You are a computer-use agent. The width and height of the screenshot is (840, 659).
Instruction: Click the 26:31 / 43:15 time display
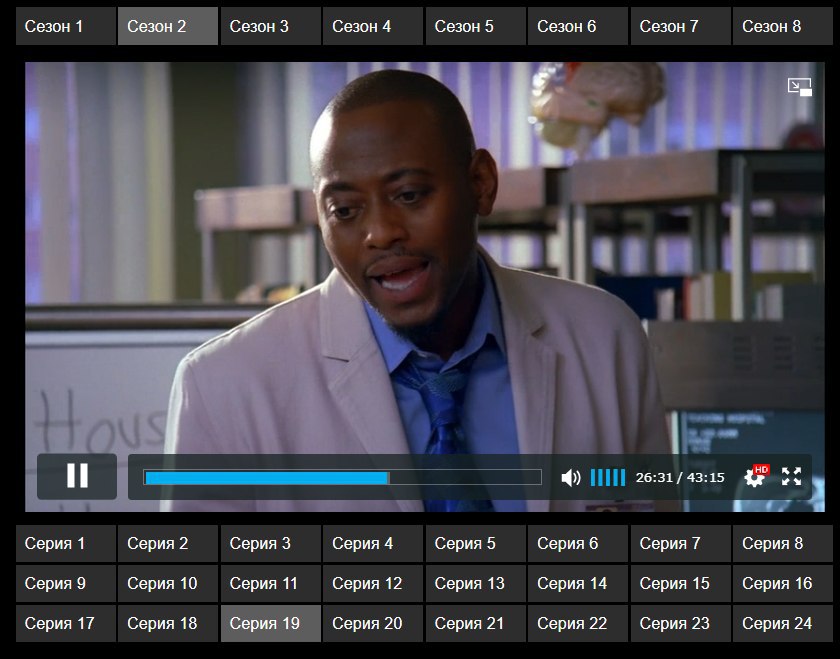[680, 477]
